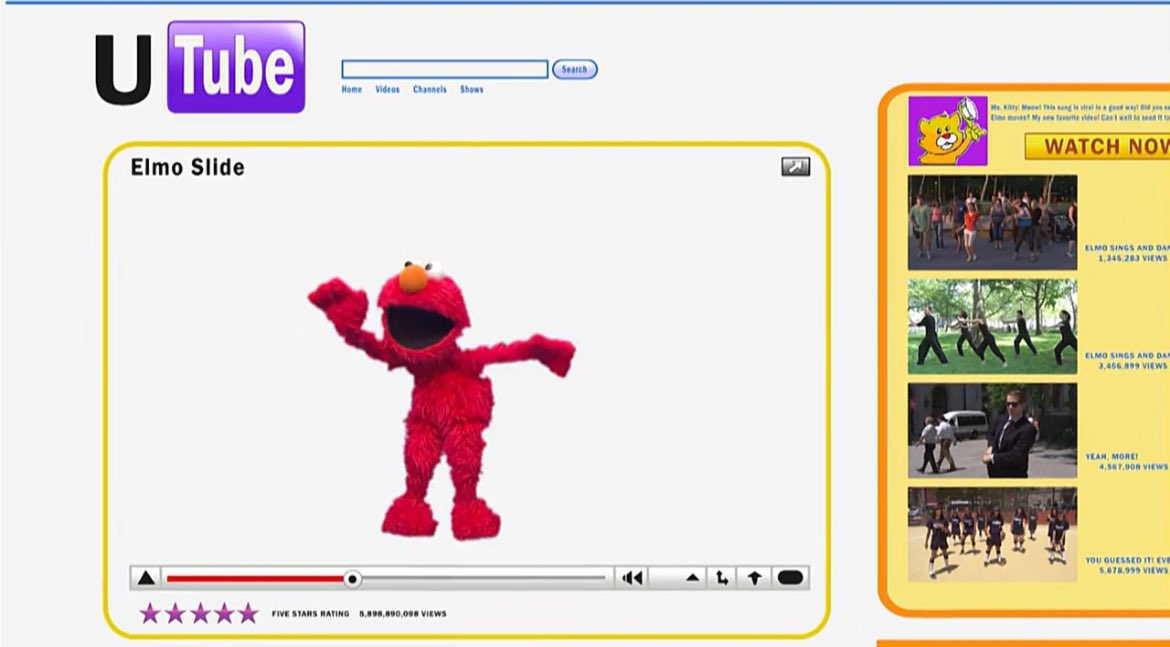The width and height of the screenshot is (1170, 647).
Task: Click the 3,456,899 VIEWS text
Action: pos(1133,366)
